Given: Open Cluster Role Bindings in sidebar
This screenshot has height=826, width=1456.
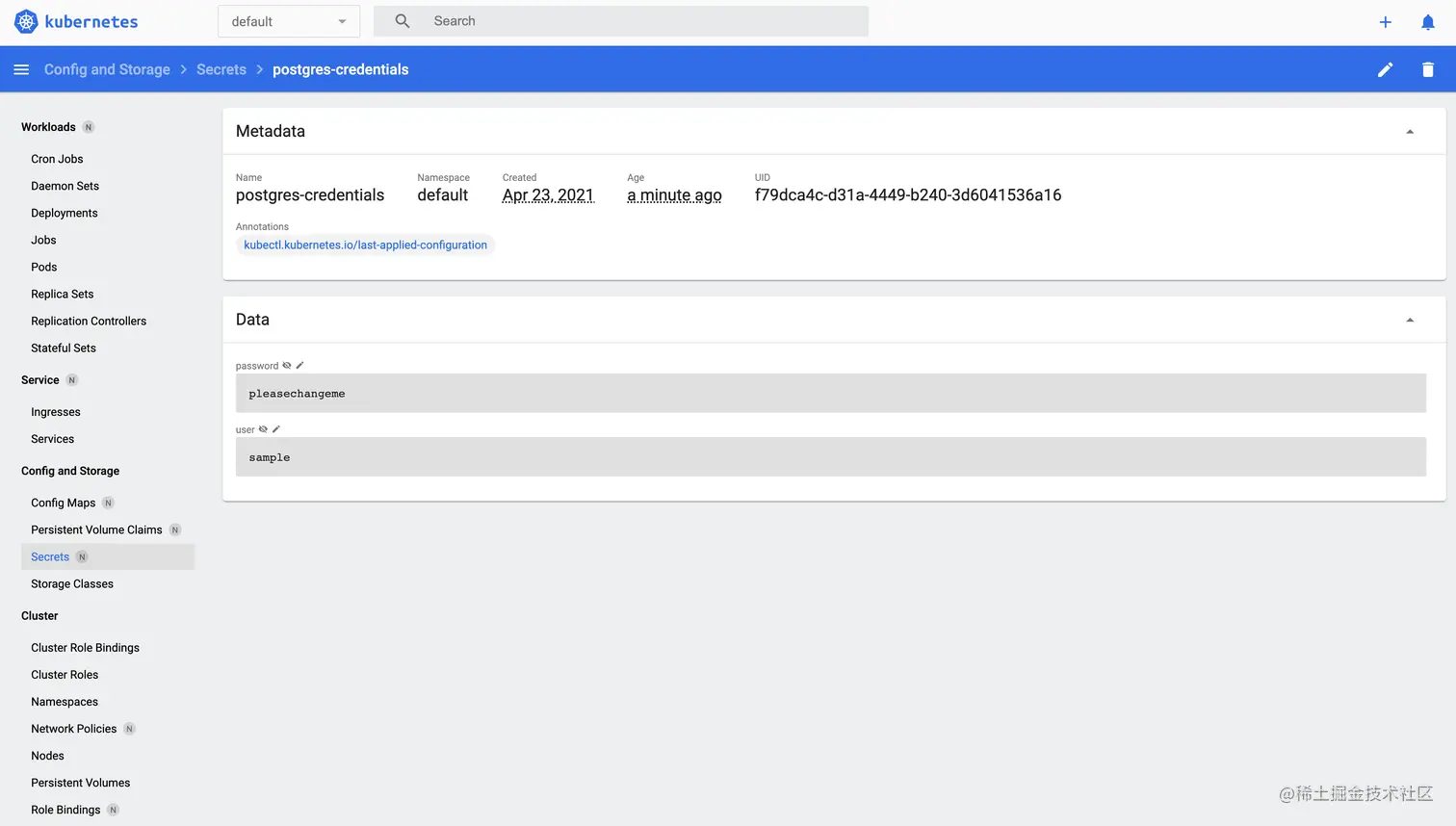Looking at the screenshot, I should [85, 648].
